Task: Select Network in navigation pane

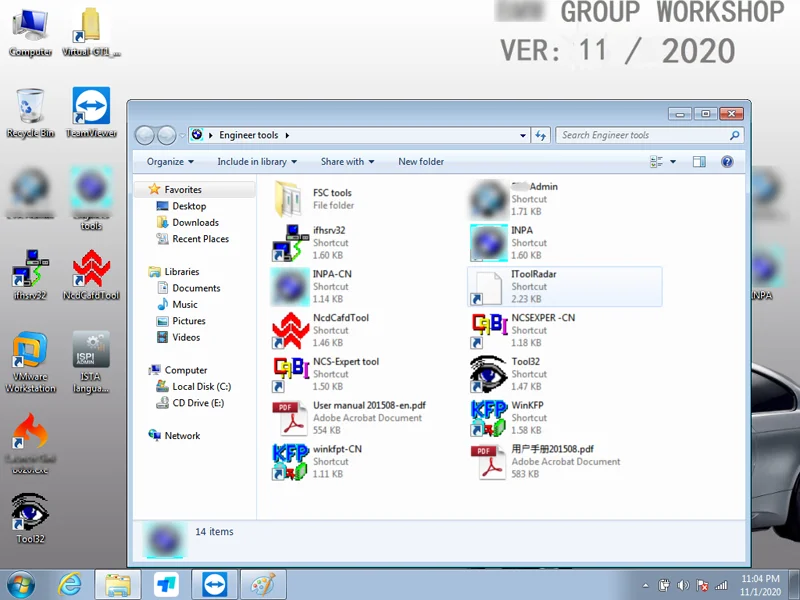Action: (x=182, y=435)
